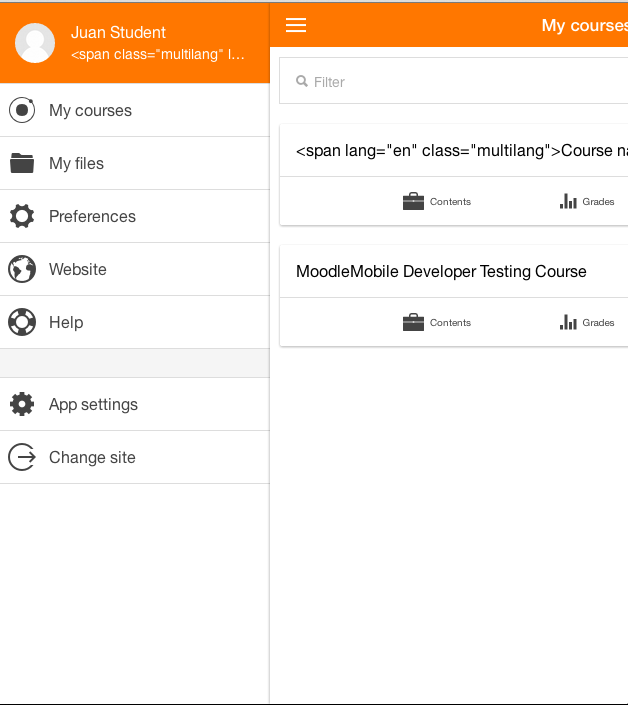The width and height of the screenshot is (628, 705).
Task: Click the Preferences cog icon
Action: [22, 216]
